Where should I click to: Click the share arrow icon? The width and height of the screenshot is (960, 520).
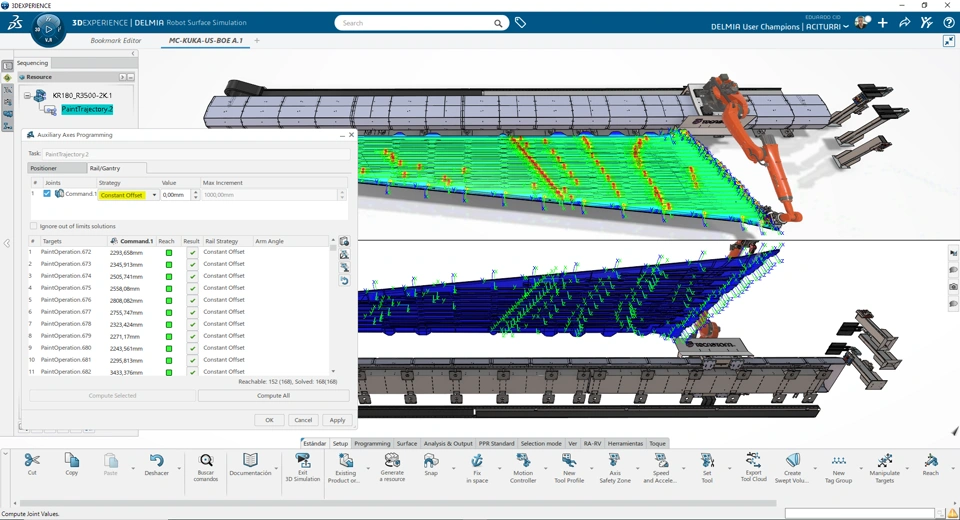[904, 23]
